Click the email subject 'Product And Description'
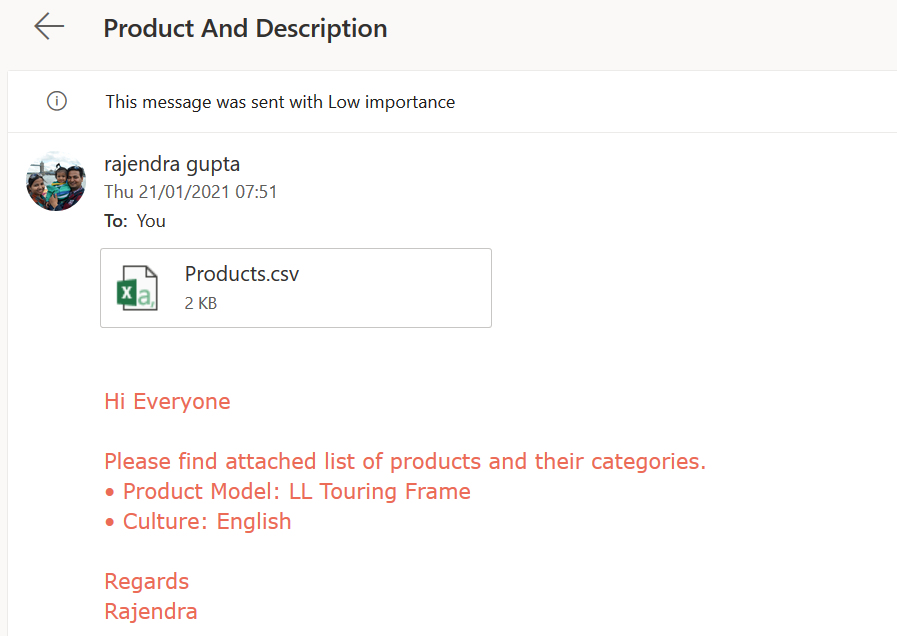Screen dimensions: 897x636 tap(245, 28)
